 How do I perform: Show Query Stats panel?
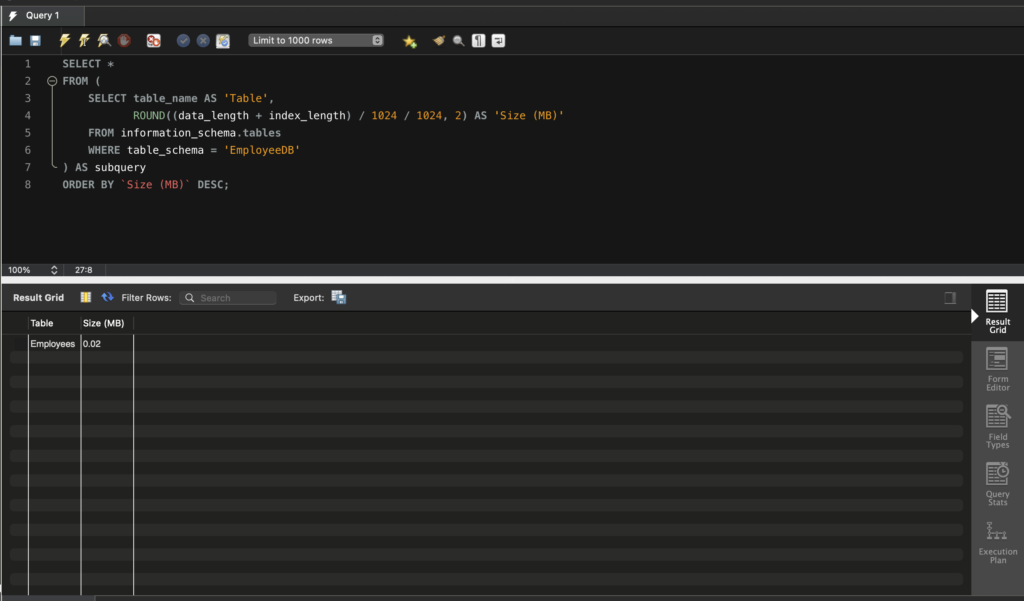click(x=997, y=485)
